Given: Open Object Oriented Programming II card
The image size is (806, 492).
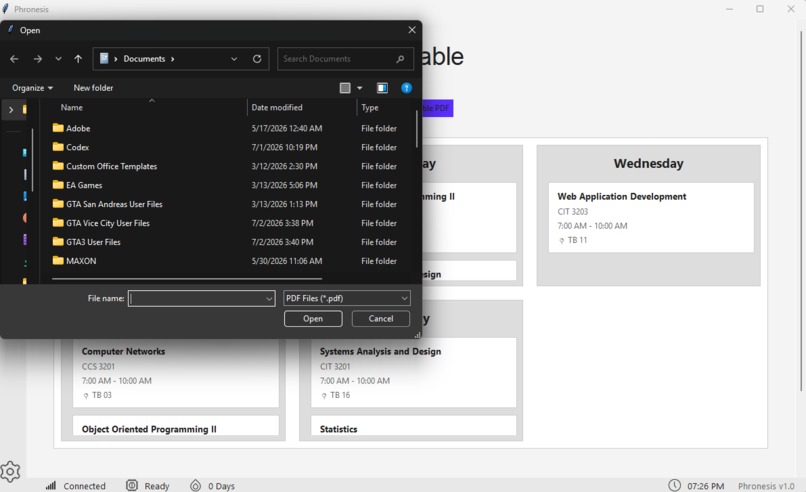Looking at the screenshot, I should click(x=176, y=426).
